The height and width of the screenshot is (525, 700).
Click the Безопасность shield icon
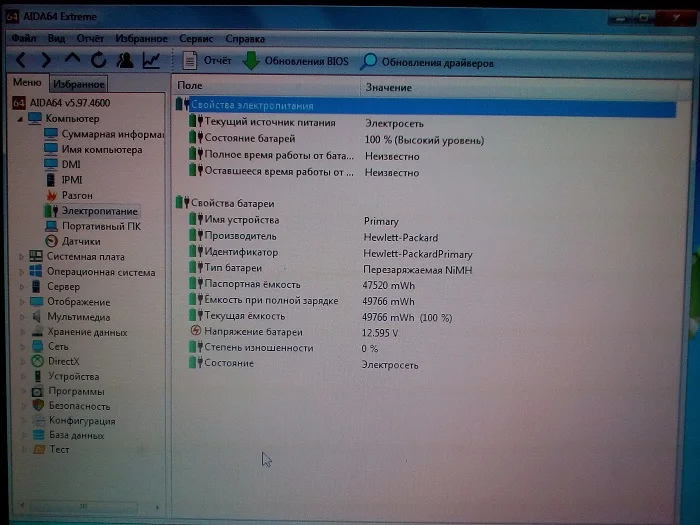tap(38, 406)
